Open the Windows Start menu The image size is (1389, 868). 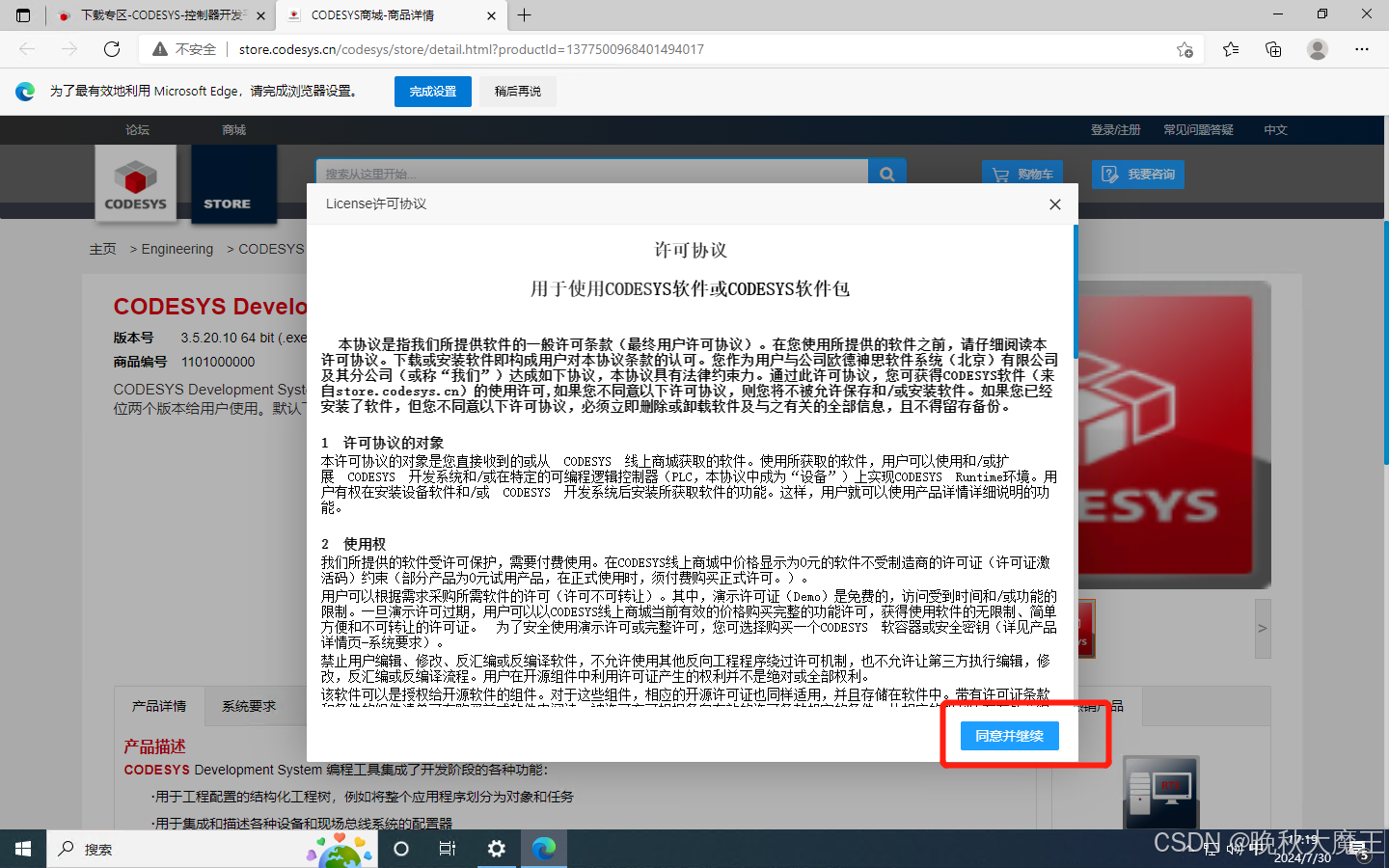point(23,849)
